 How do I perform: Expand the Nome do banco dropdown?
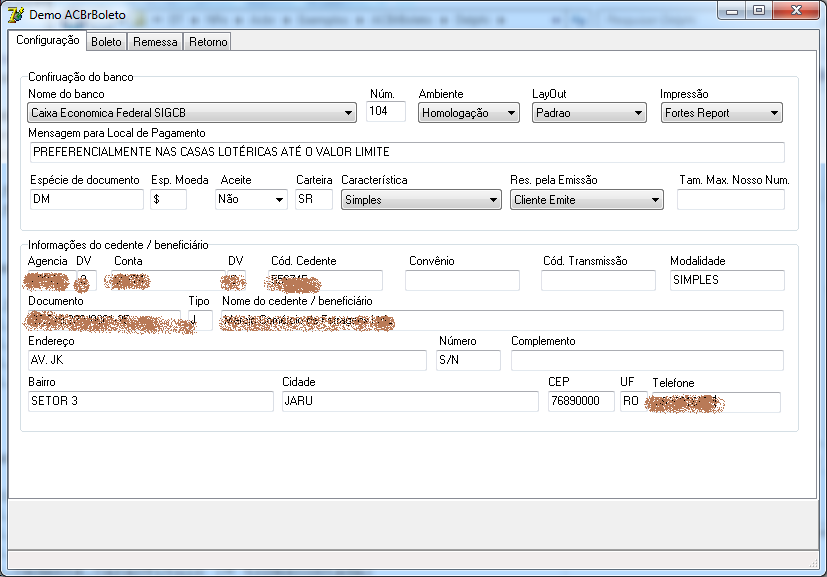[x=192, y=113]
